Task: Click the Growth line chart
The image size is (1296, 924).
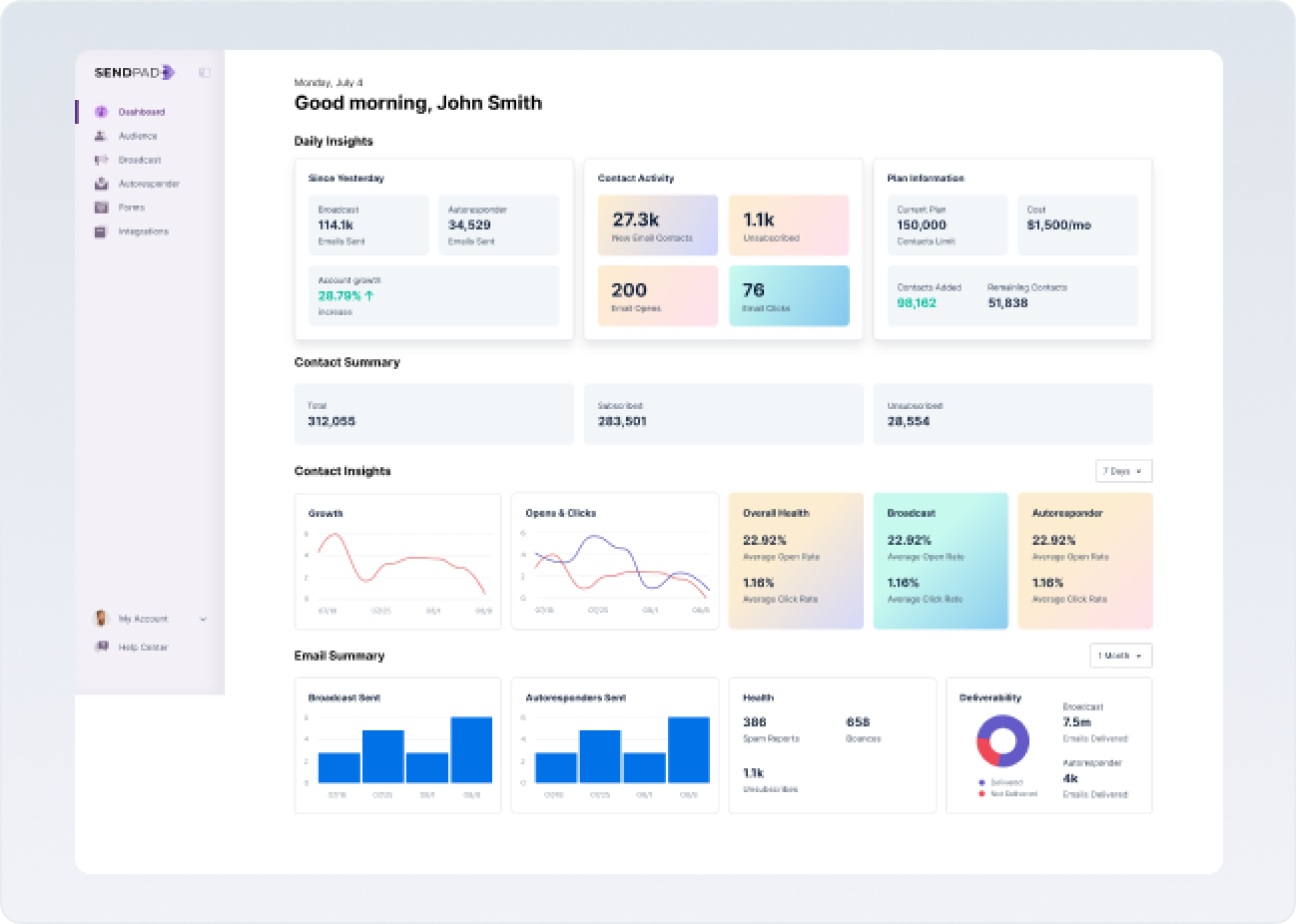Action: tap(398, 562)
